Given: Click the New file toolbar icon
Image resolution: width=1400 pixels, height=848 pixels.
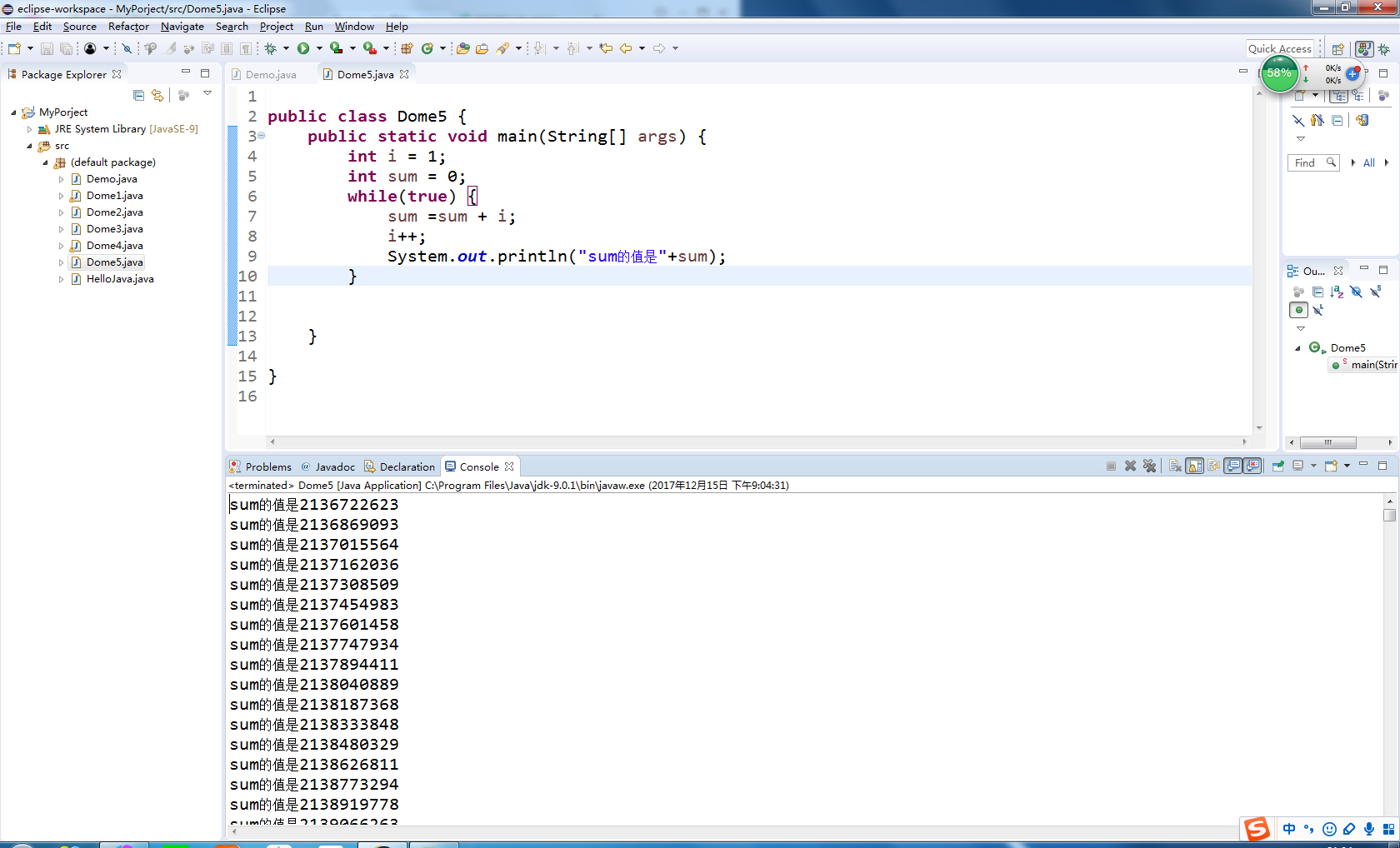Looking at the screenshot, I should tap(14, 48).
